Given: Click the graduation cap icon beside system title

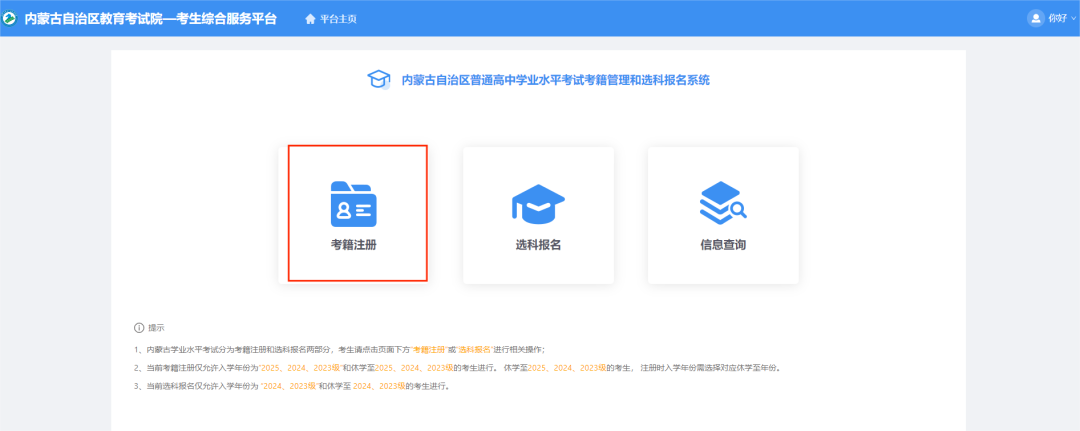Looking at the screenshot, I should [x=379, y=80].
